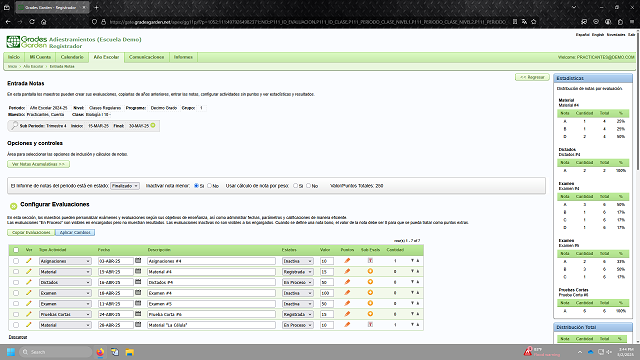The image size is (640, 360).
Task: Click the browser reload button
Action: click(x=32, y=22)
